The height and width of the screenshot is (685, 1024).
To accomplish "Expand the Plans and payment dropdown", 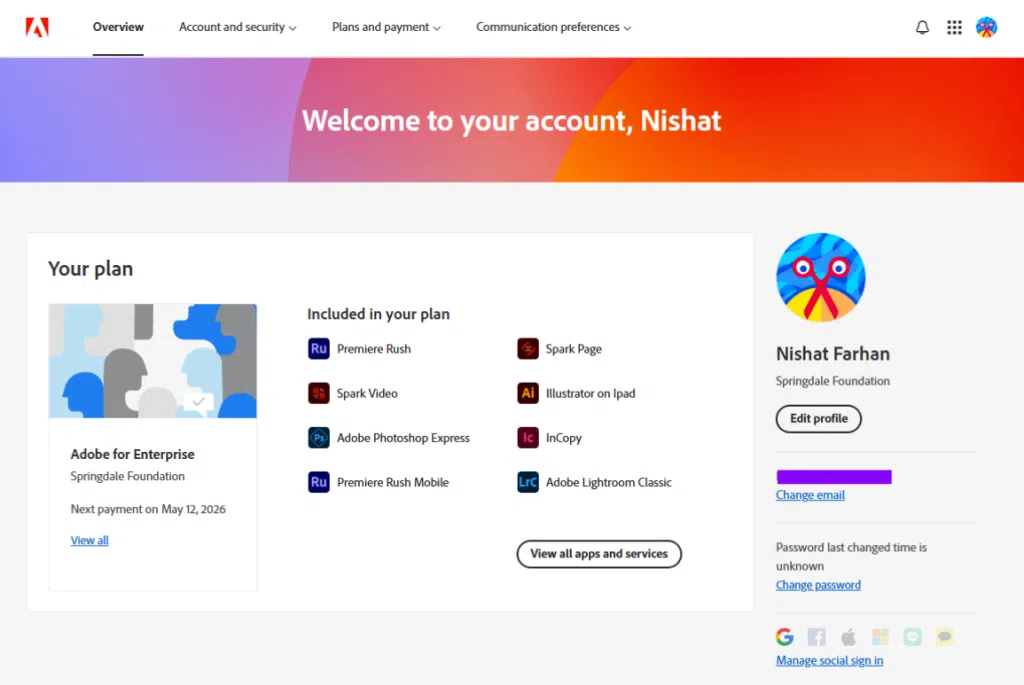I will (x=386, y=28).
